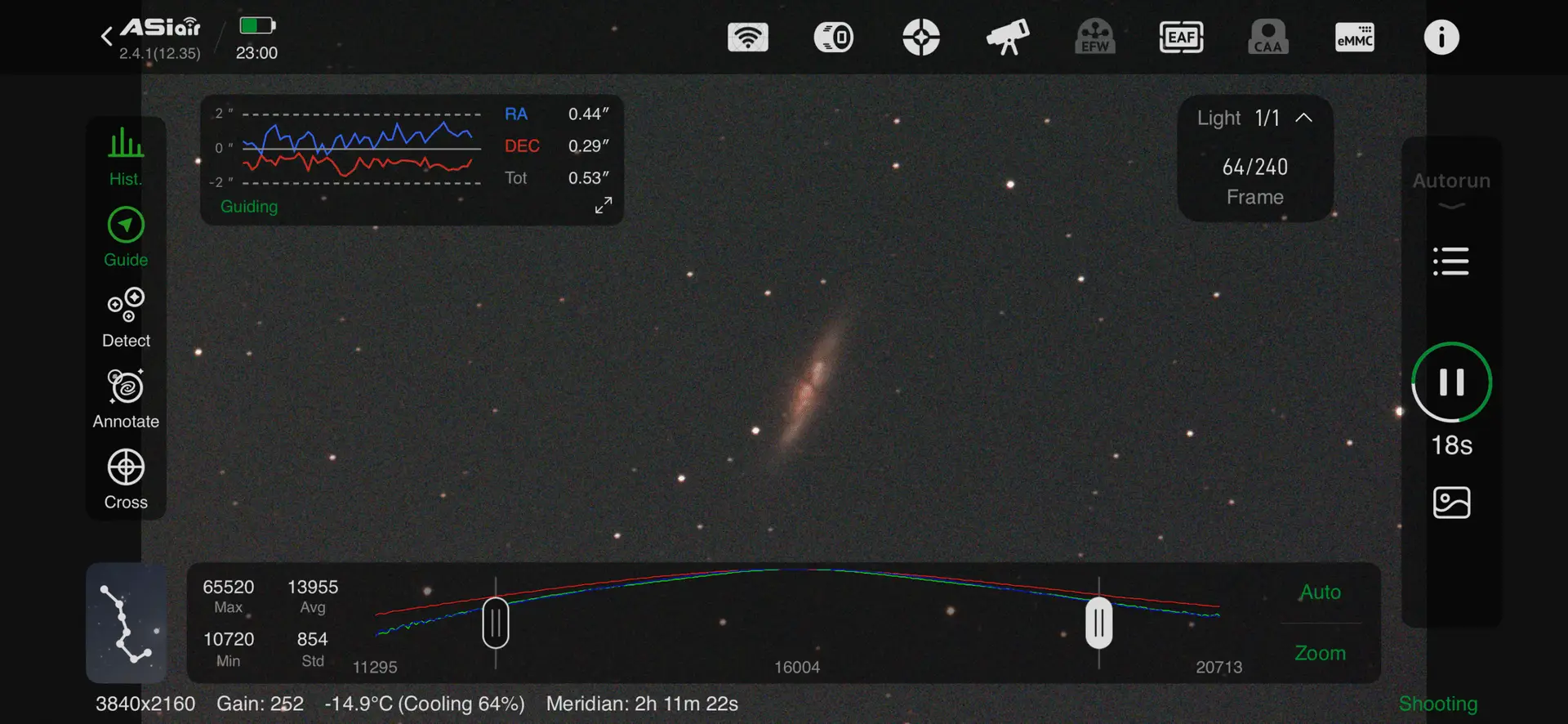Click the 10720 Min statistic
The width and height of the screenshot is (1568, 724).
229,649
